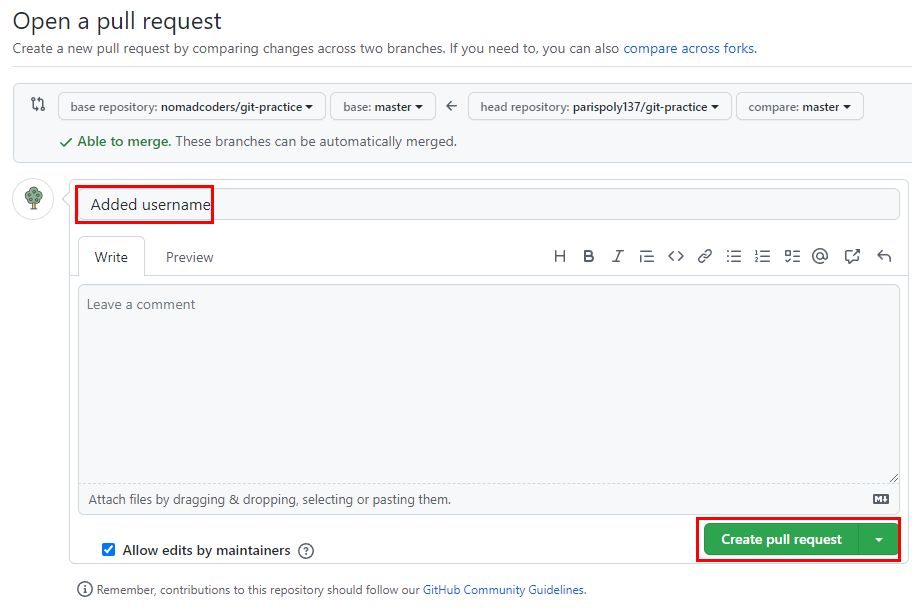
Task: Click the left arrow between base and head
Action: [451, 106]
